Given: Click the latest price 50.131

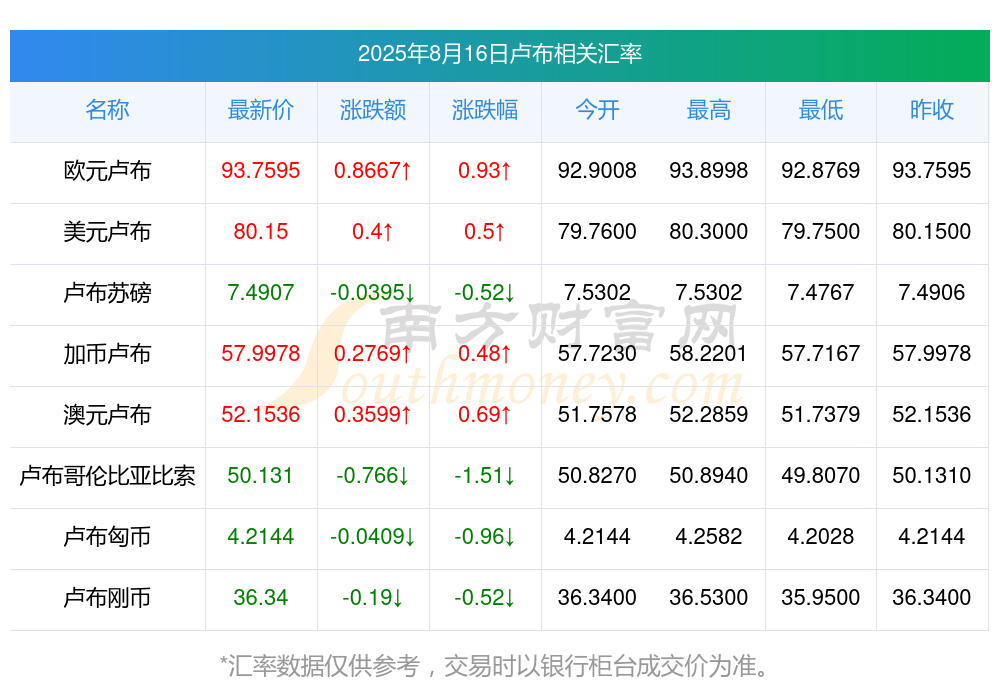Looking at the screenshot, I should [260, 475].
